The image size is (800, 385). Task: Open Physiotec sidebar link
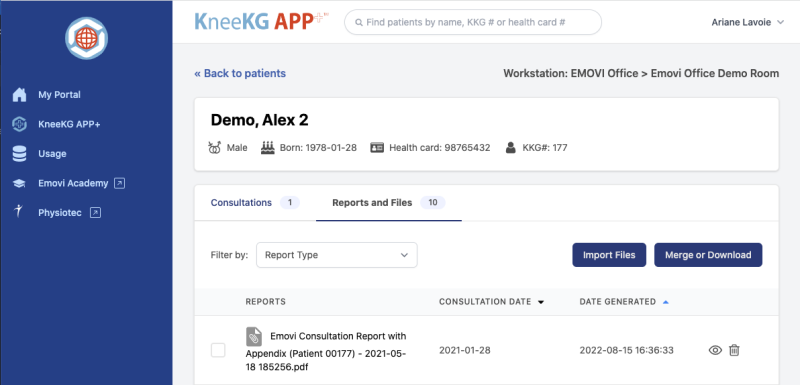pyautogui.click(x=60, y=213)
